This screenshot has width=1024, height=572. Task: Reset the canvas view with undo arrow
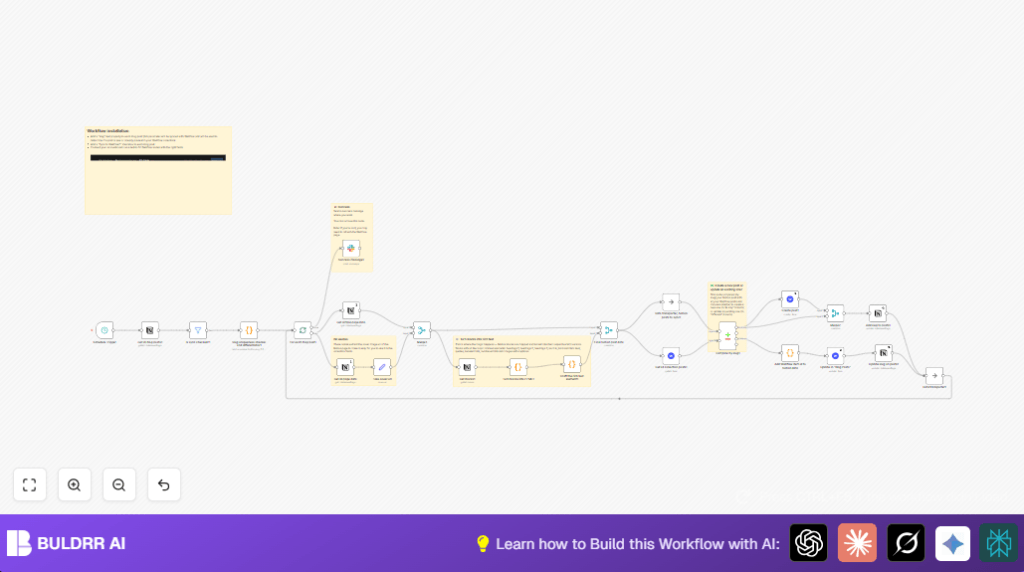[164, 485]
